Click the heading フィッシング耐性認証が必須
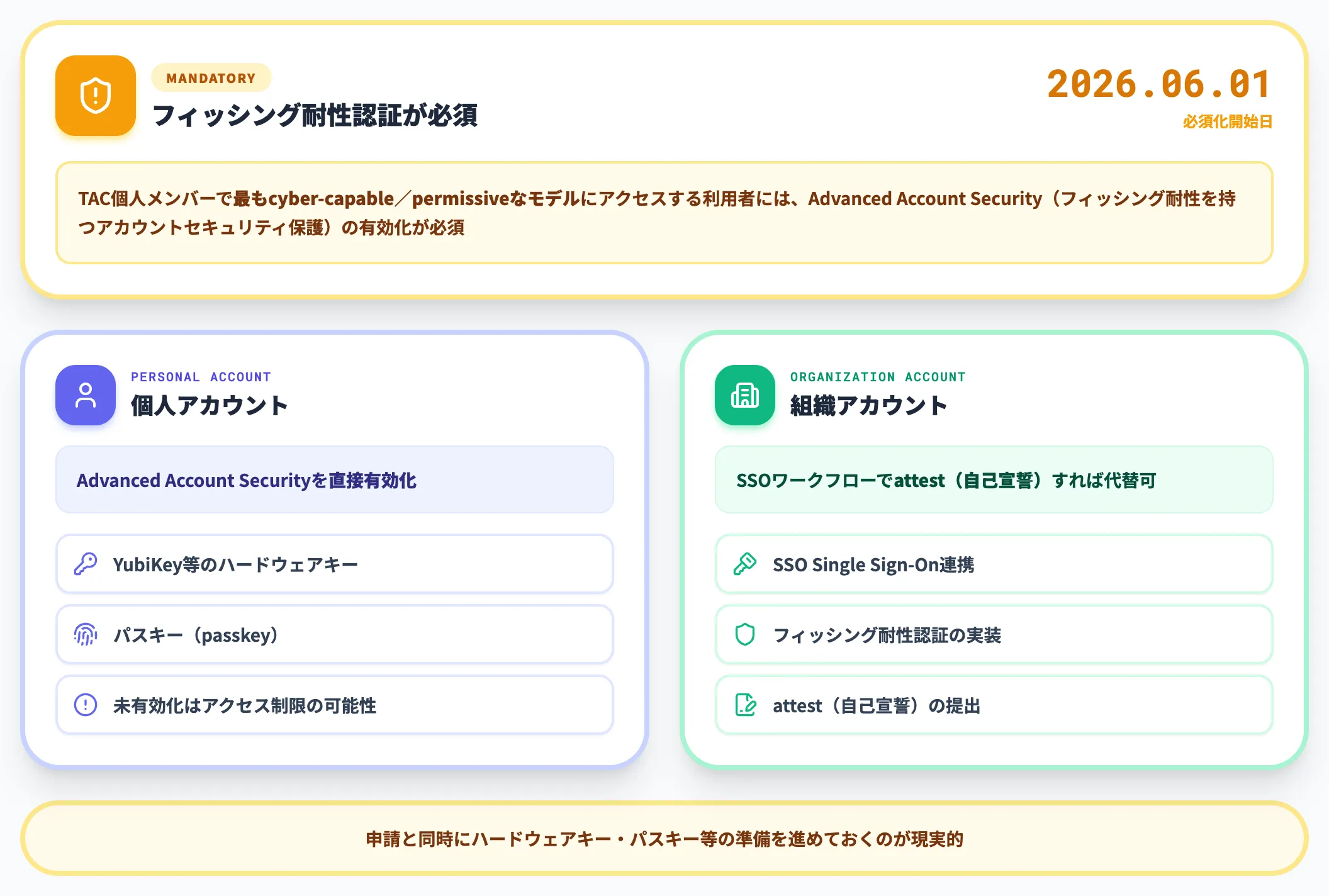1329x896 pixels. pyautogui.click(x=315, y=116)
